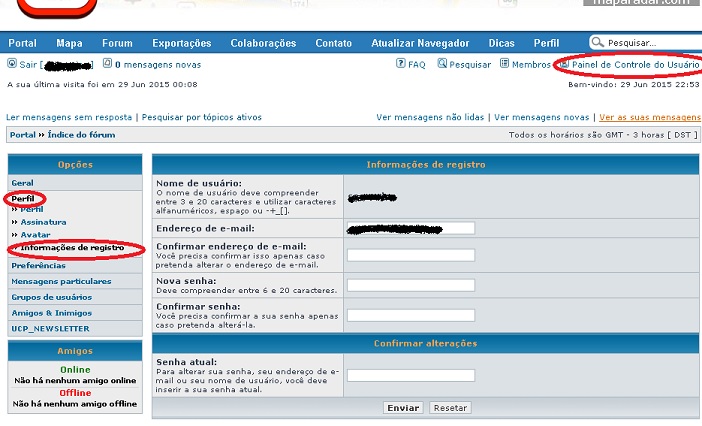Click the Membros list icon
Viewport: 702px width, 426px height.
point(505,63)
